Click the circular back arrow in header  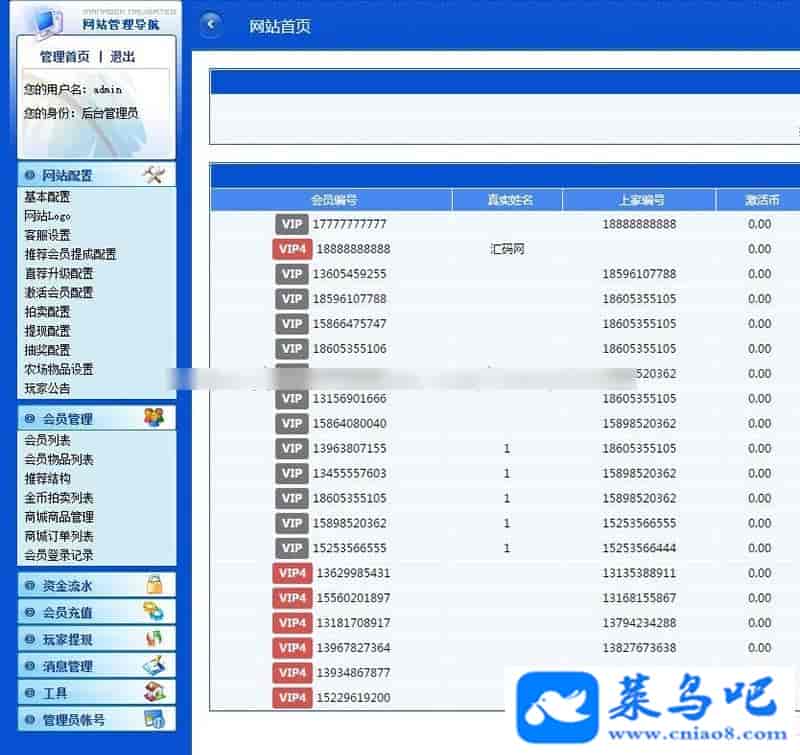pyautogui.click(x=210, y=26)
